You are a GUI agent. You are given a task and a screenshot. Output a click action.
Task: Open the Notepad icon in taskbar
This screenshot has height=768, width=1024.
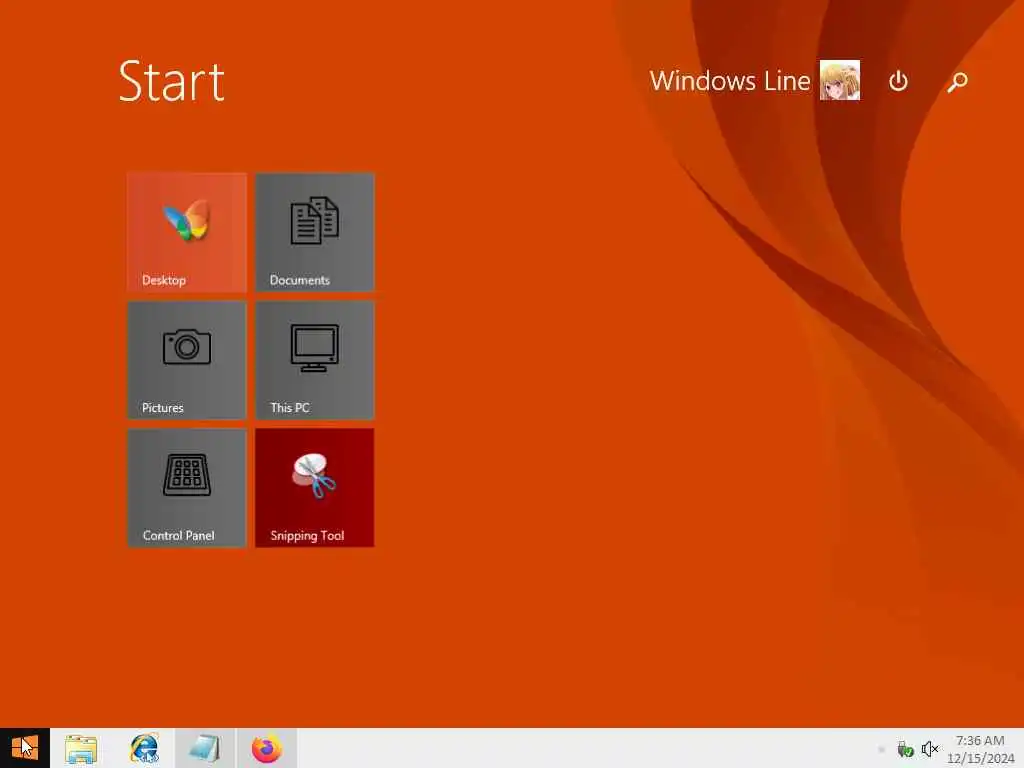click(x=204, y=748)
